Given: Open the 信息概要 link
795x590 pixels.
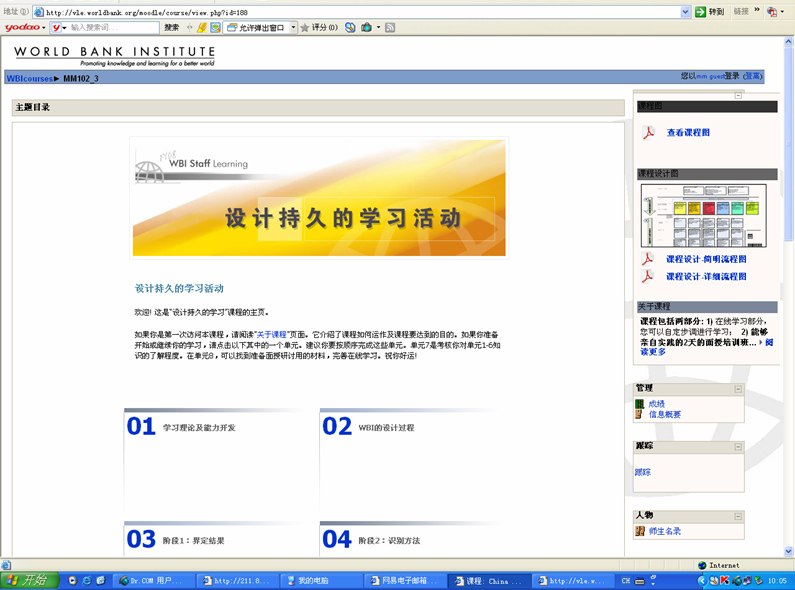Looking at the screenshot, I should pos(665,414).
